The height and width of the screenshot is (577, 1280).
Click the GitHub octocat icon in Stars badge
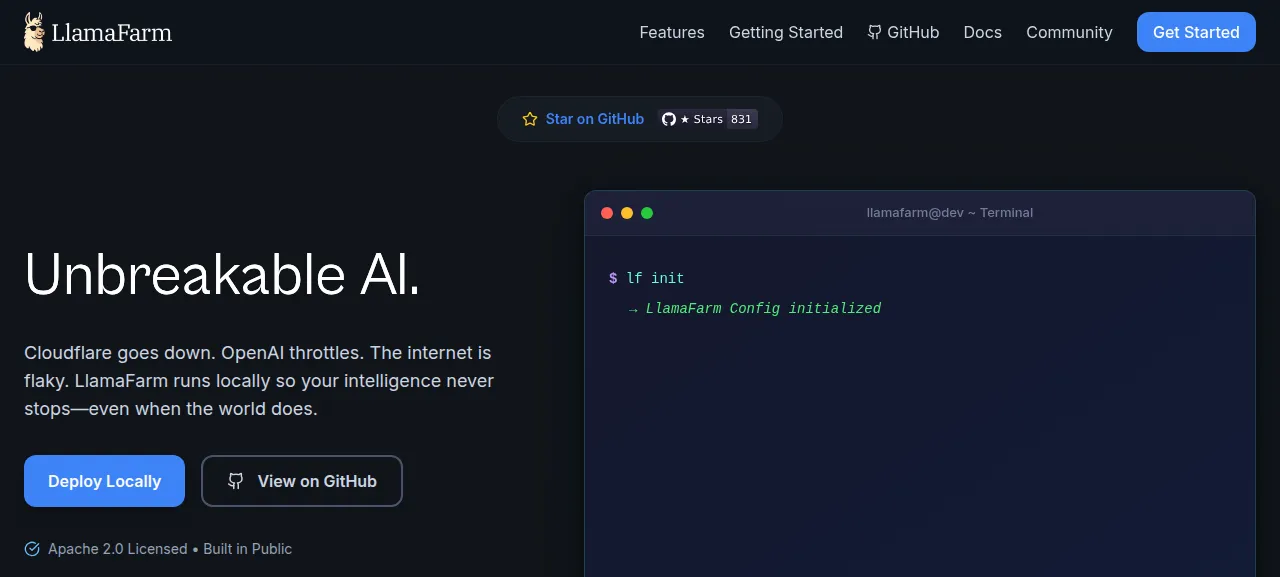(669, 119)
